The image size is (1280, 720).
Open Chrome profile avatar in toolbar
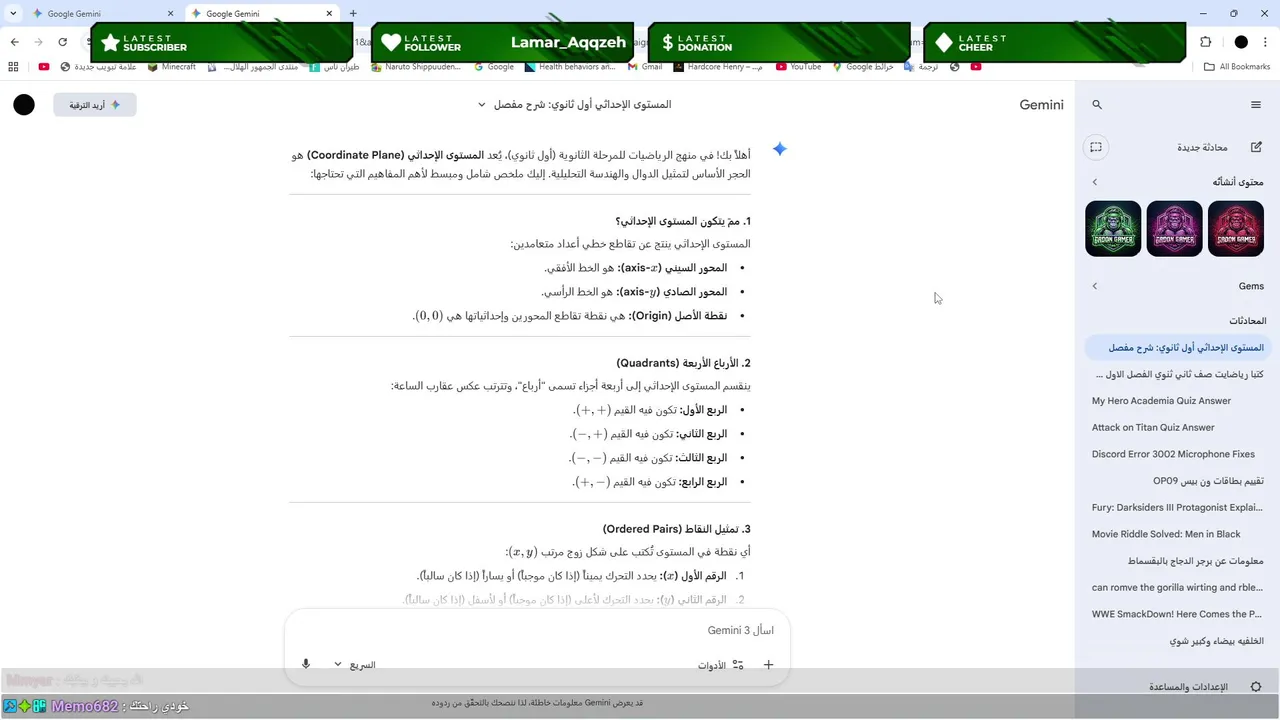[1241, 42]
